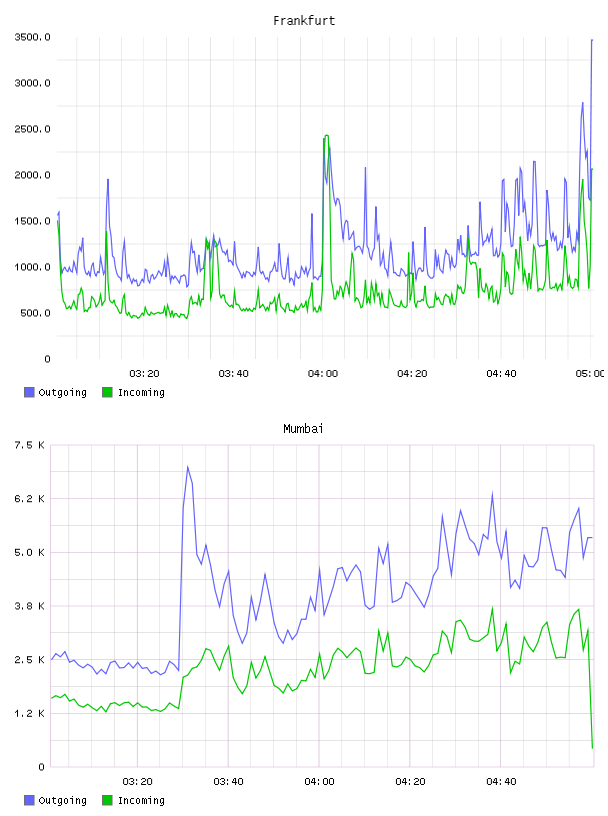608x816 pixels.
Task: Click the 04:20 time label under Frankfurt chart
Action: coord(412,374)
